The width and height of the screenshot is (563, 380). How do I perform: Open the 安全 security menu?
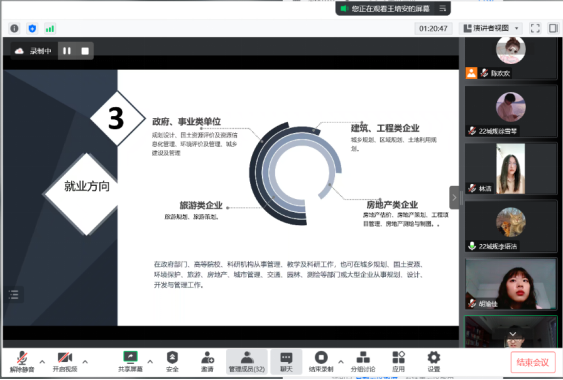tap(172, 362)
